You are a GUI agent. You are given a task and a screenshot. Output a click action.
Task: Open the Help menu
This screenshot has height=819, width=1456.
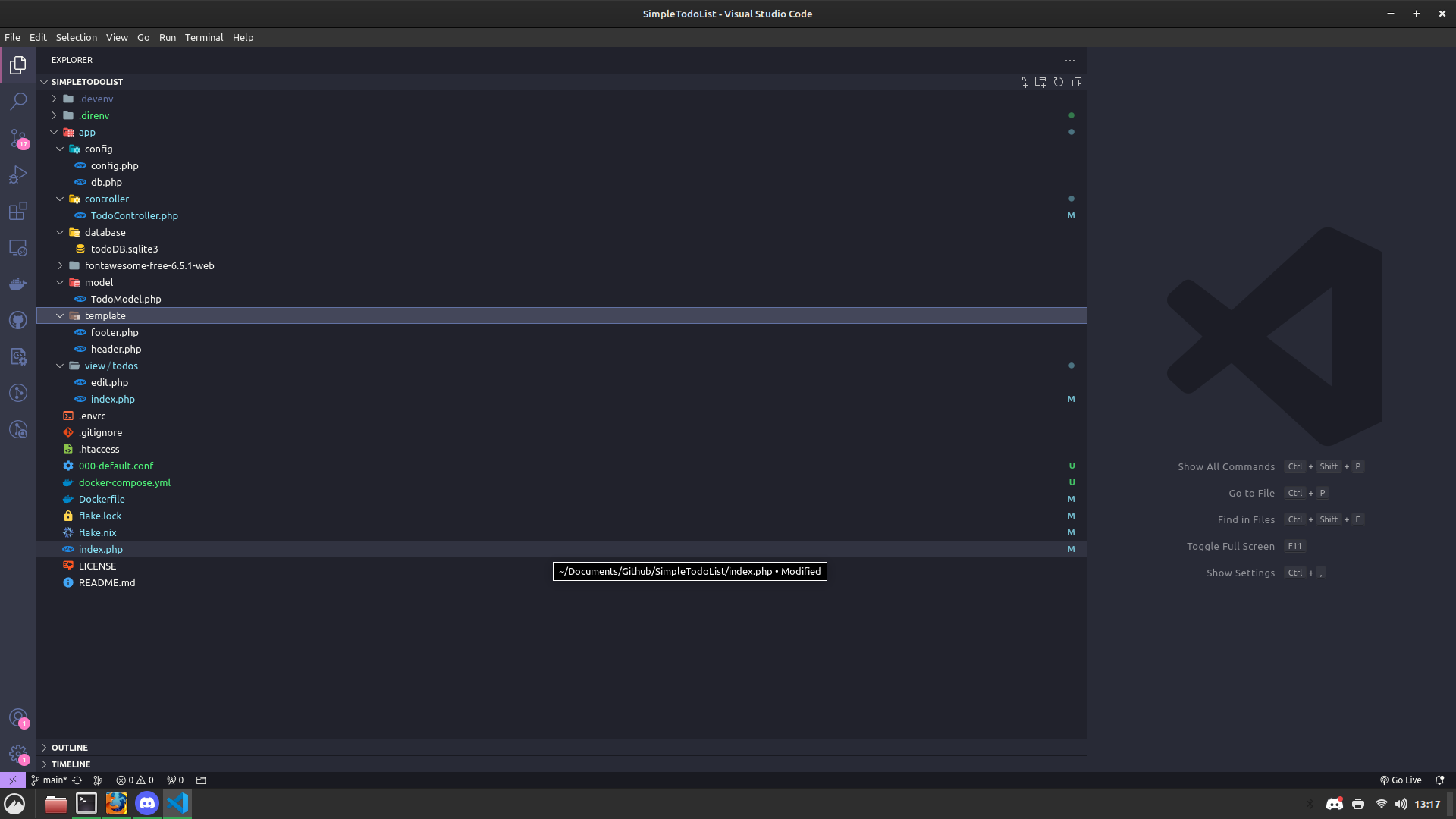click(243, 37)
